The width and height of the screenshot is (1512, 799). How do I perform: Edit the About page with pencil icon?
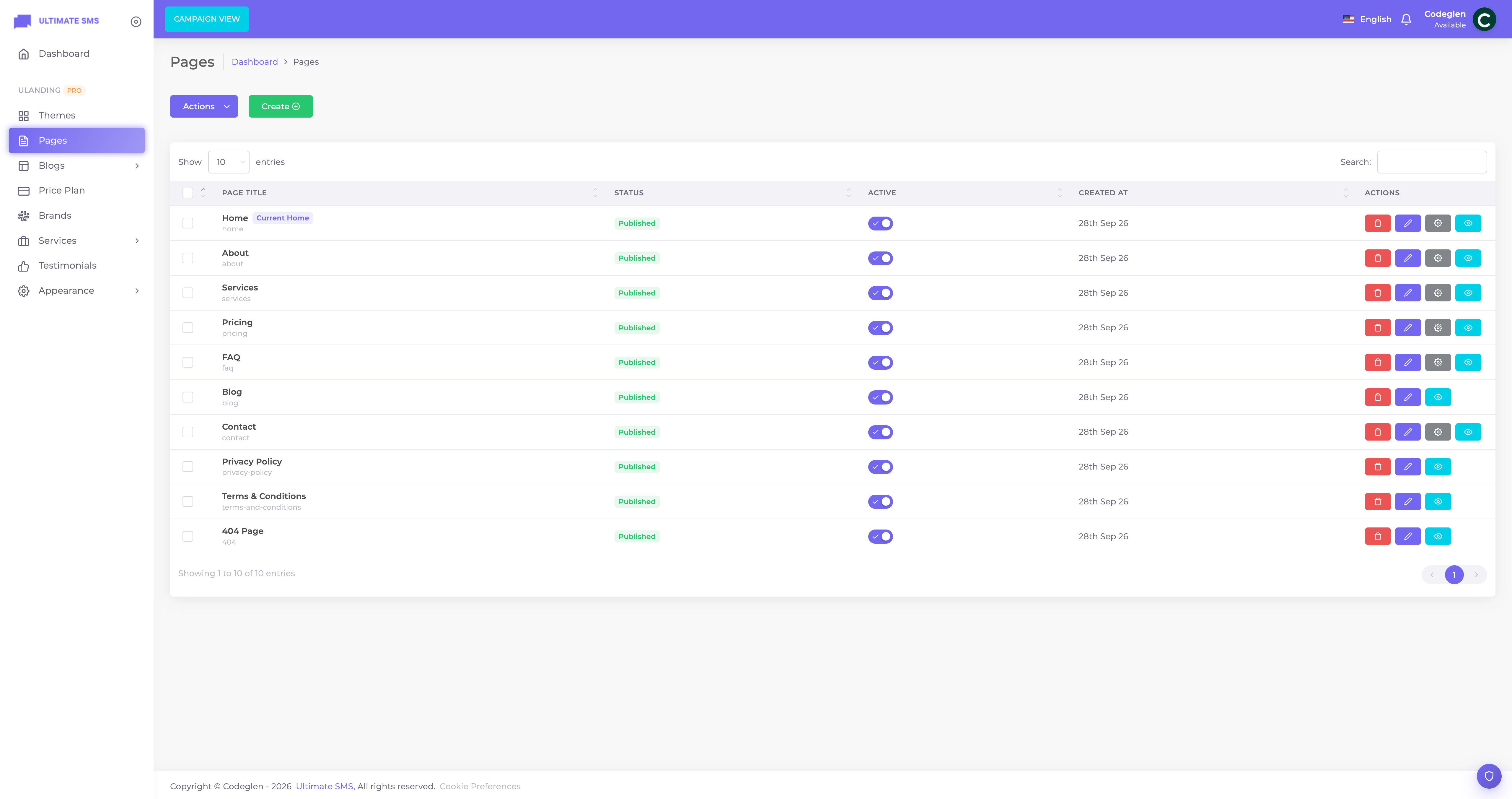pyautogui.click(x=1407, y=258)
